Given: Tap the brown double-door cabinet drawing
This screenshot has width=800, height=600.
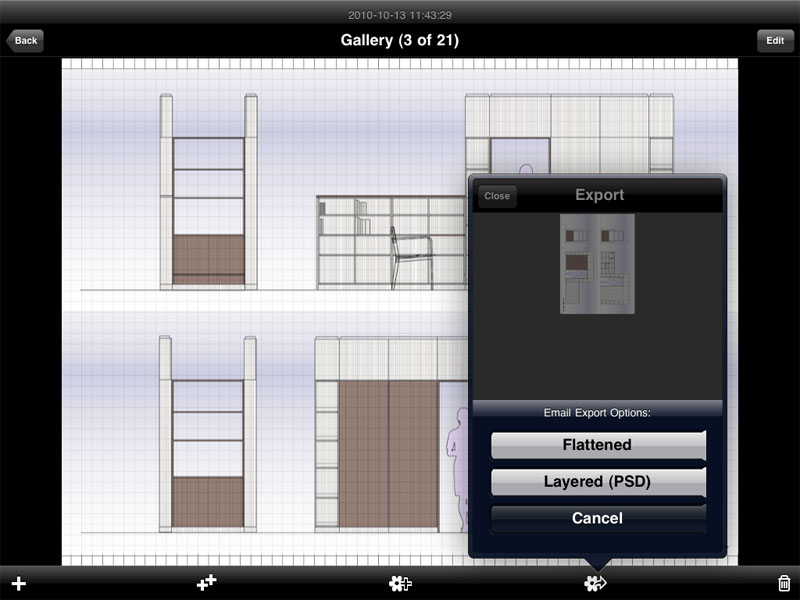Looking at the screenshot, I should tap(388, 453).
